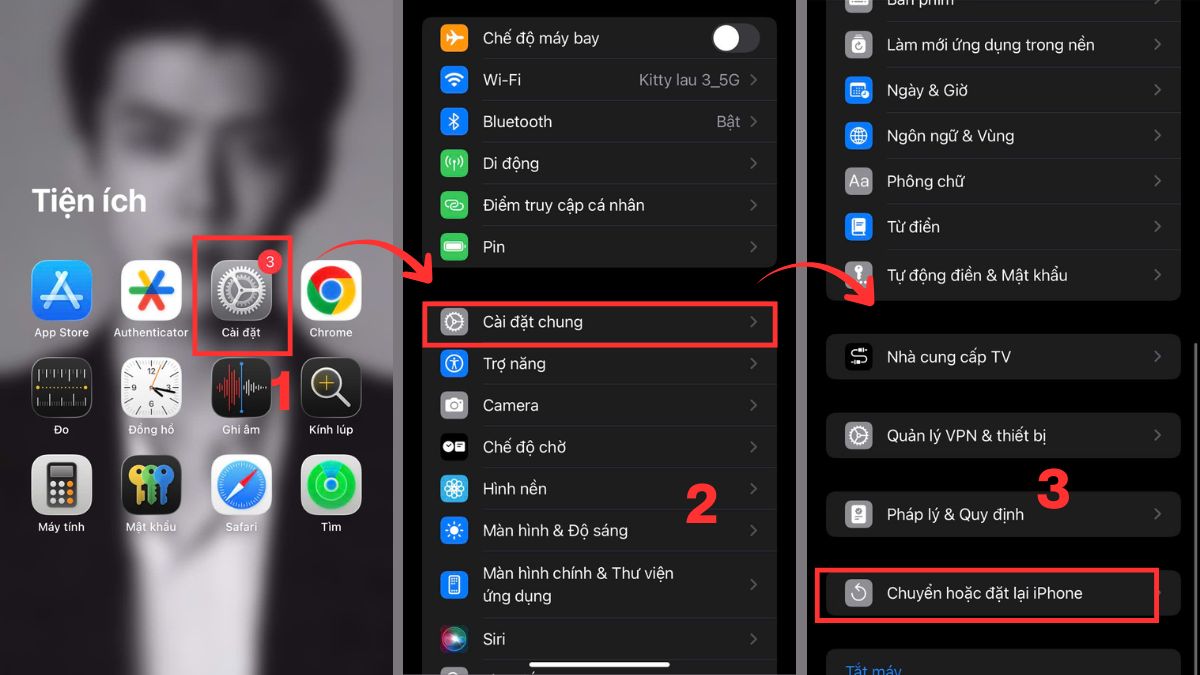Open Từ điển dictionary settings
Image resolution: width=1200 pixels, height=675 pixels.
[x=1003, y=227]
